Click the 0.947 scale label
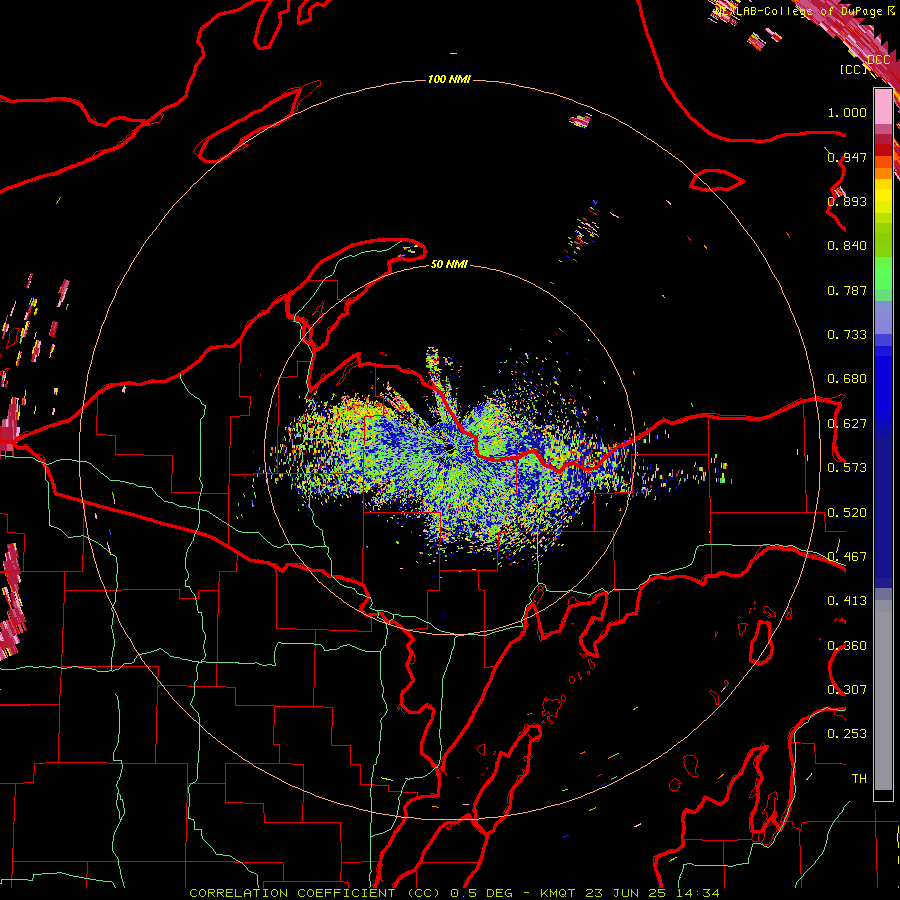 click(847, 157)
